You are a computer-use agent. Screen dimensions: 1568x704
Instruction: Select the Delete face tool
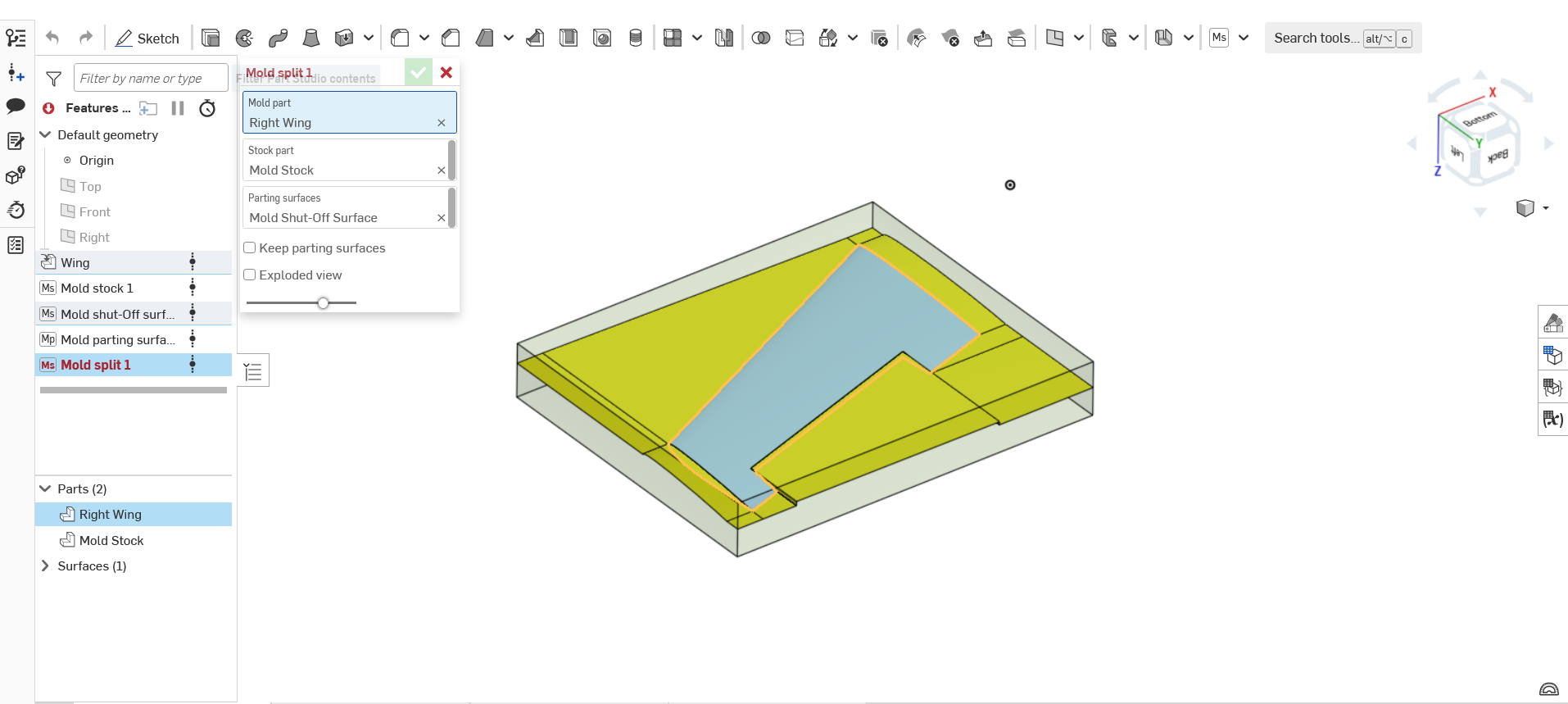pyautogui.click(x=950, y=38)
